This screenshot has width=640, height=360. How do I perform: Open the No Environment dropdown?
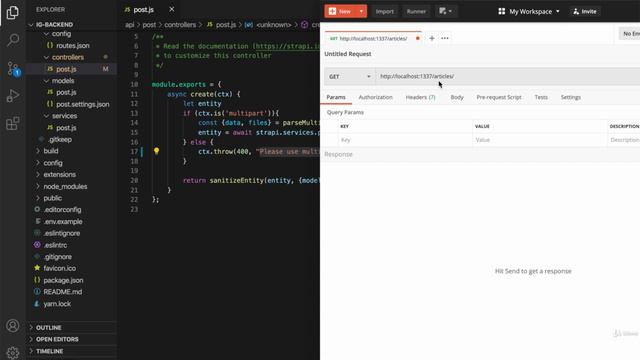tap(630, 33)
